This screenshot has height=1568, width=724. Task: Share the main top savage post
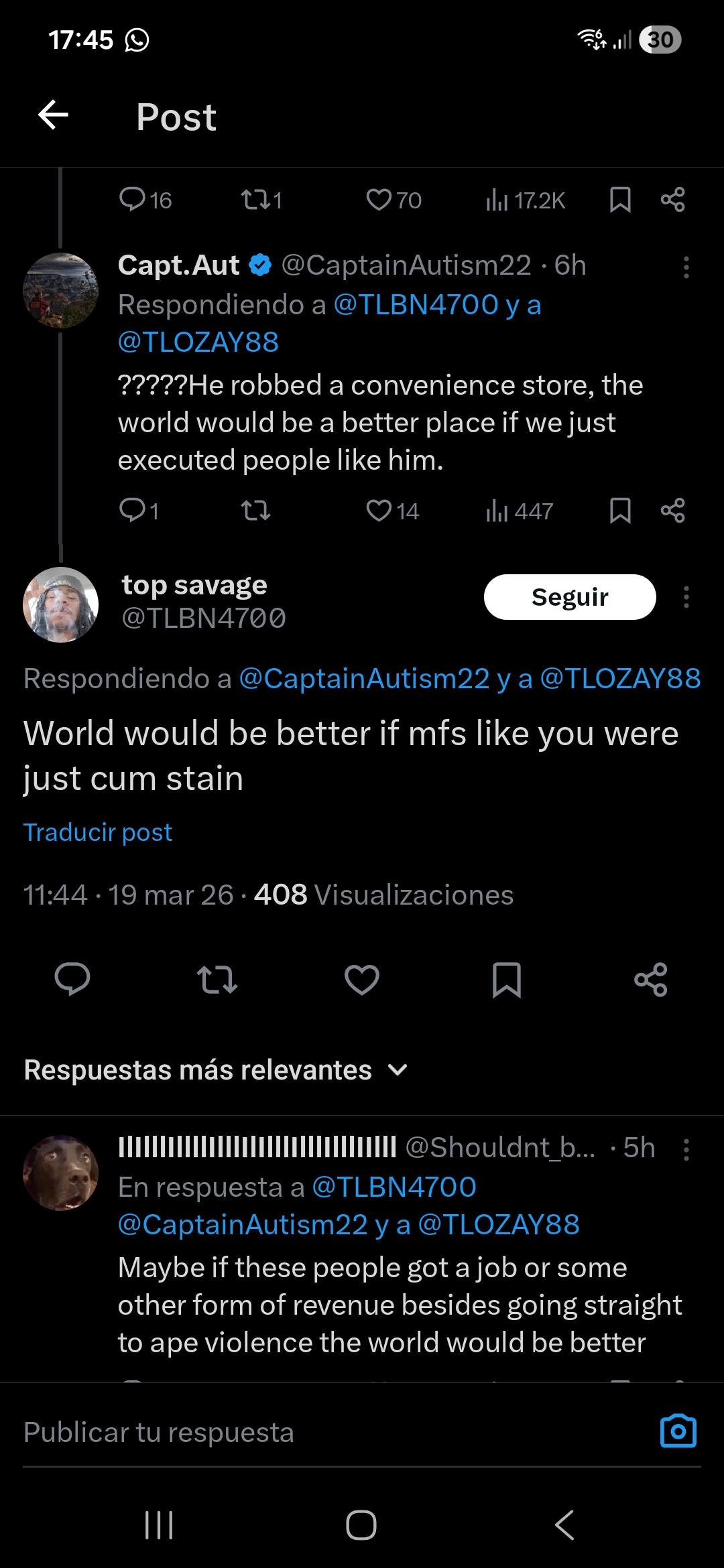click(x=650, y=980)
